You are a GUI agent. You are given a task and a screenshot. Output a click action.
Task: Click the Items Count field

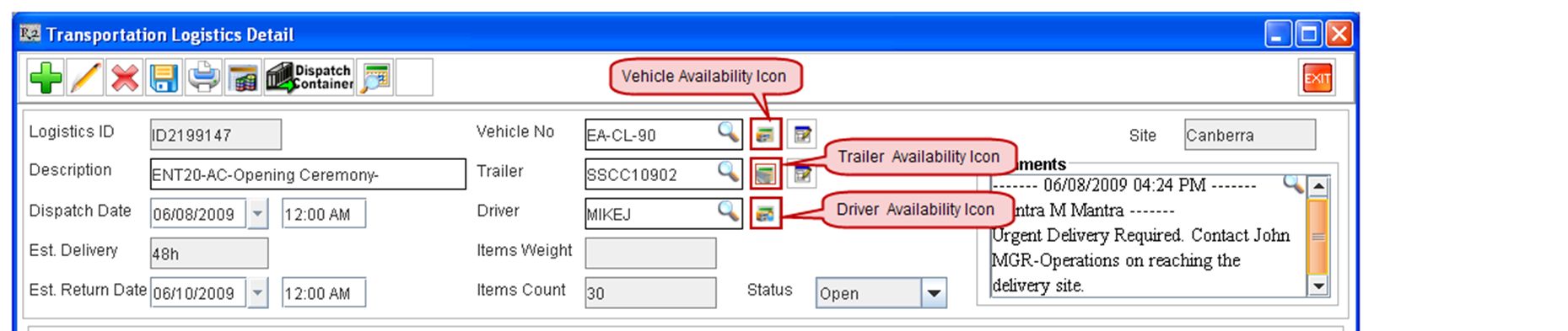650,293
